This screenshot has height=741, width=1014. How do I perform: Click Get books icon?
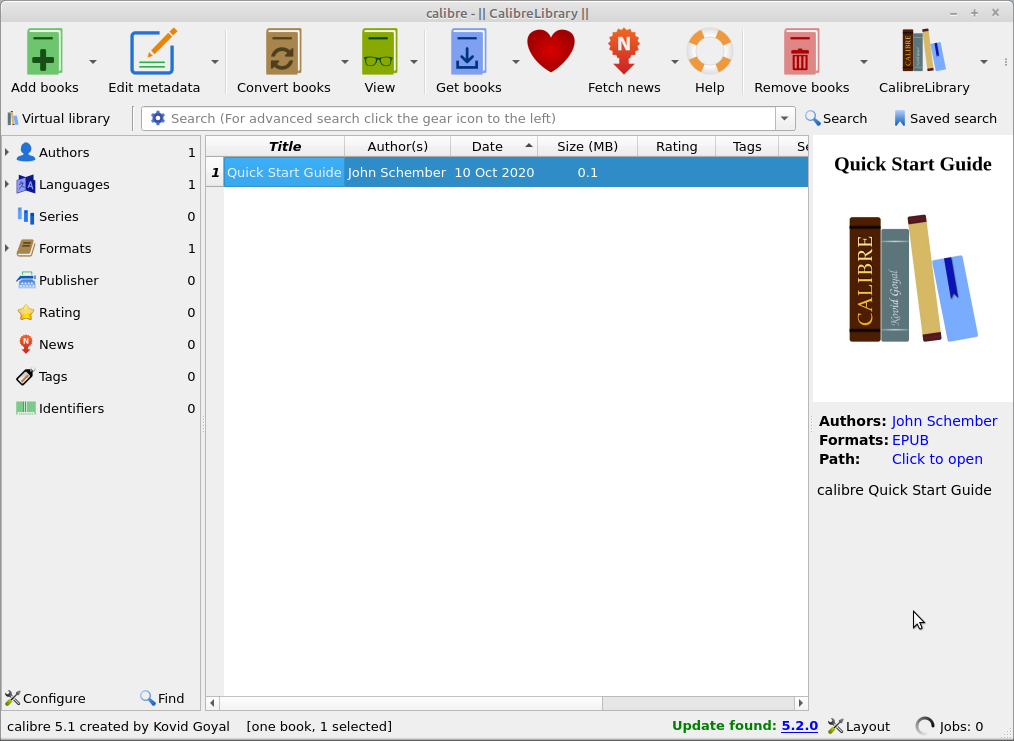(x=468, y=52)
